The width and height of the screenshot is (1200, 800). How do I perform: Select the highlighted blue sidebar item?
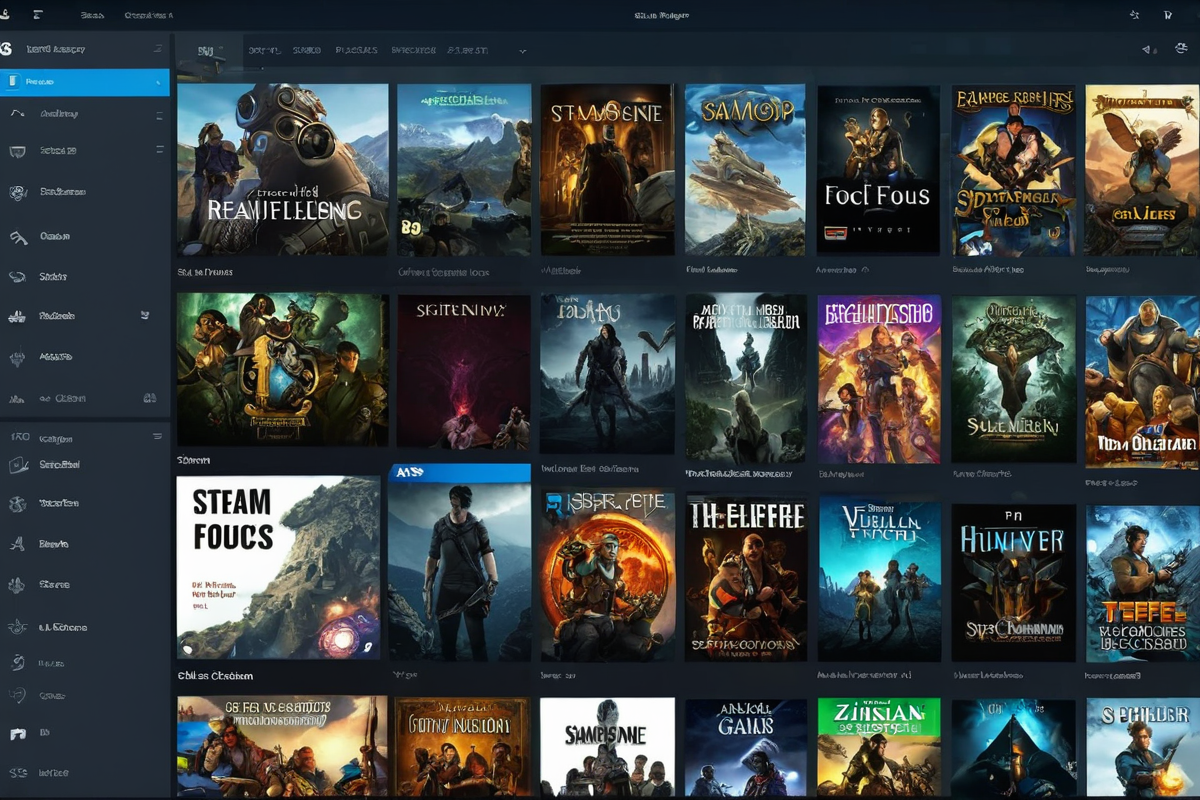(x=85, y=82)
